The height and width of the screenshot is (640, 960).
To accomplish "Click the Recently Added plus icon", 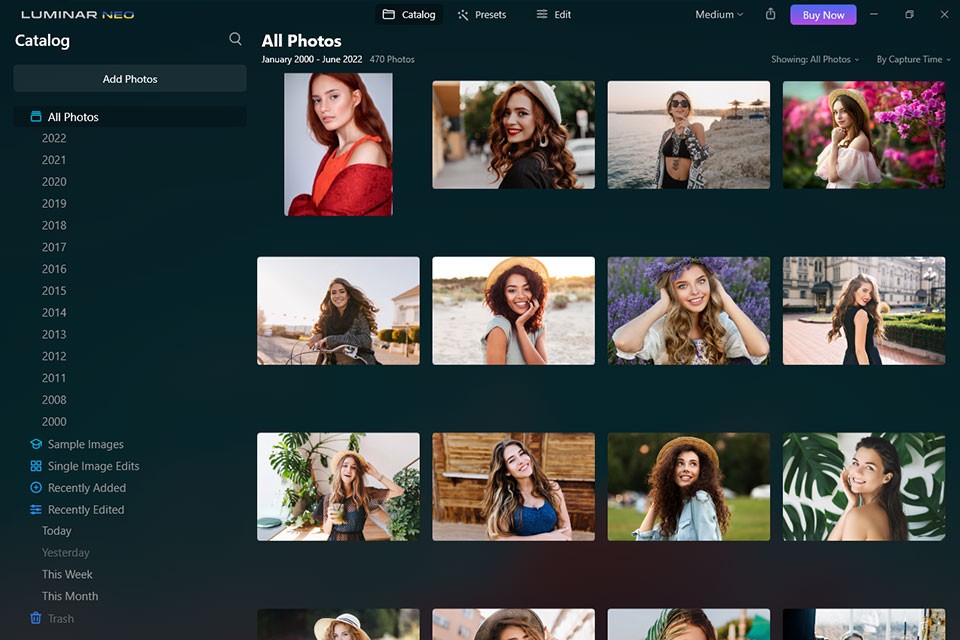I will point(36,488).
